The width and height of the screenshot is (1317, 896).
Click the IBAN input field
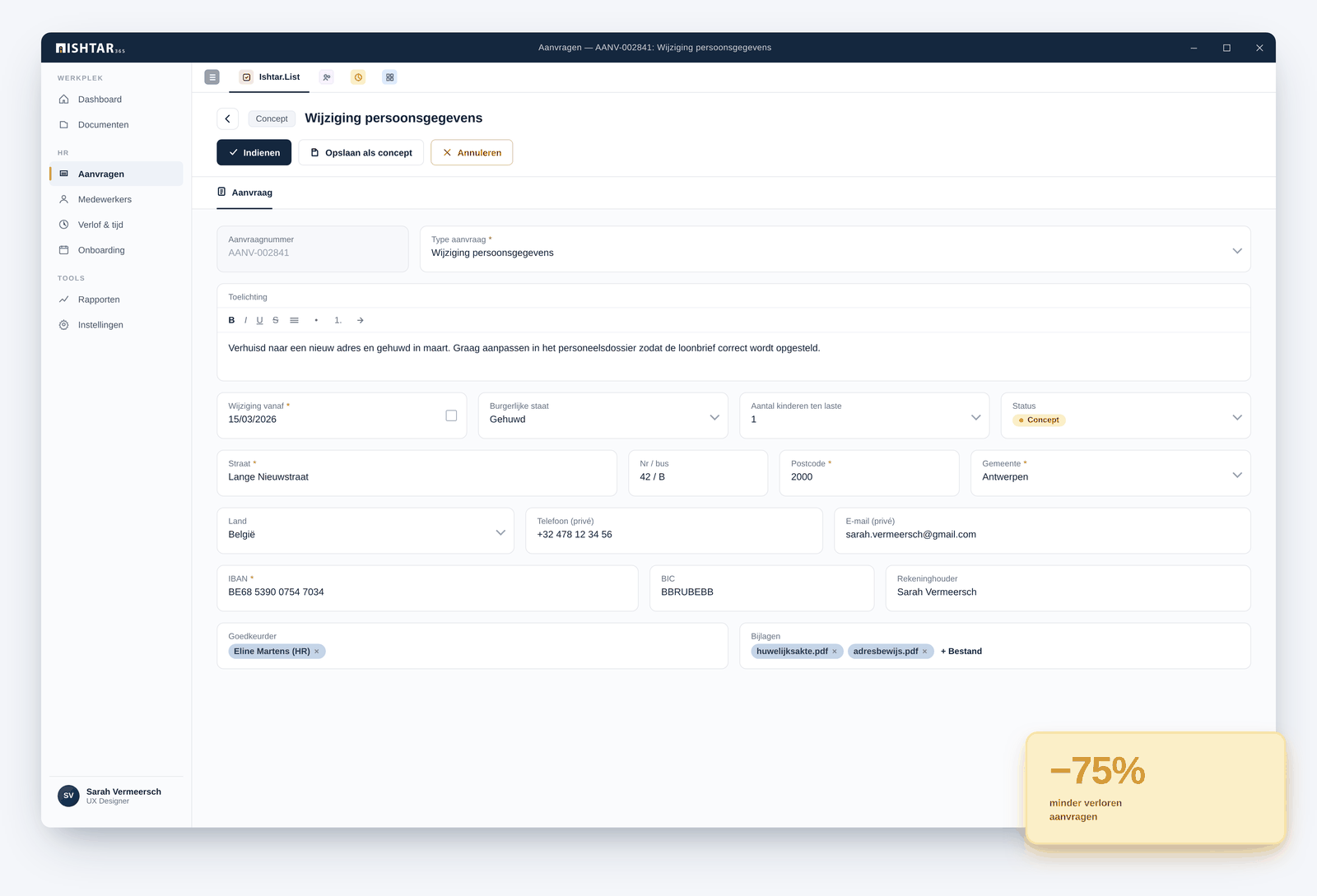tap(427, 588)
